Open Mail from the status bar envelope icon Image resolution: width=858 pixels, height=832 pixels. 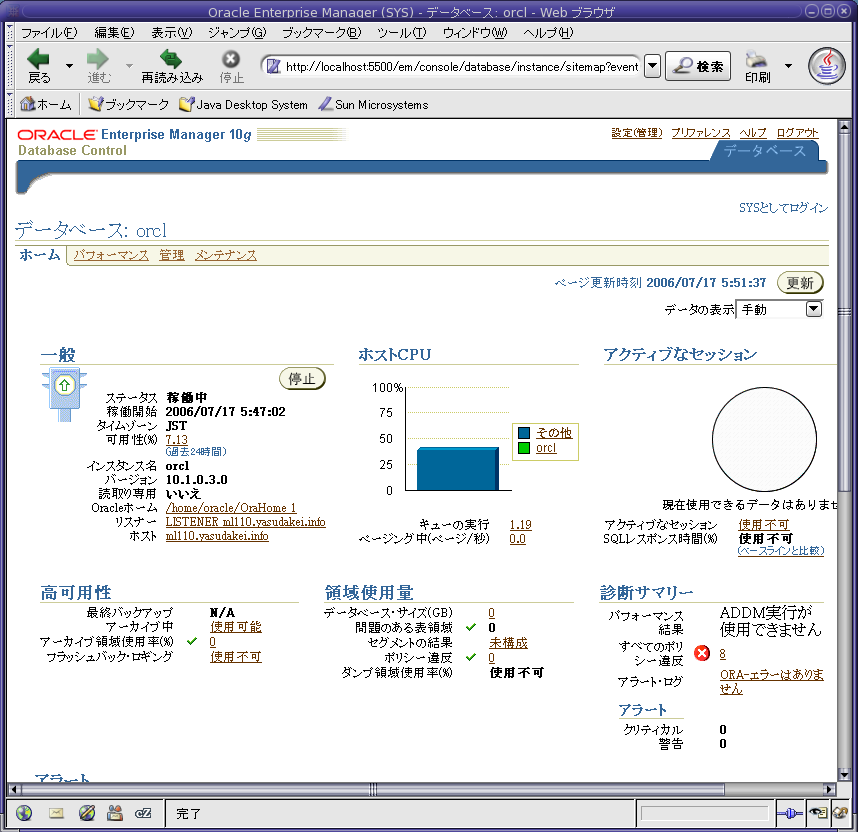tap(56, 813)
